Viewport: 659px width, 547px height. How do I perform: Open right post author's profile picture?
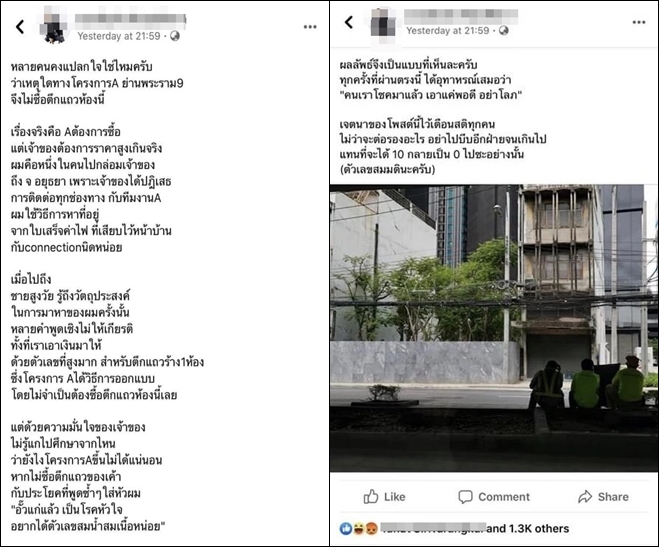[383, 23]
